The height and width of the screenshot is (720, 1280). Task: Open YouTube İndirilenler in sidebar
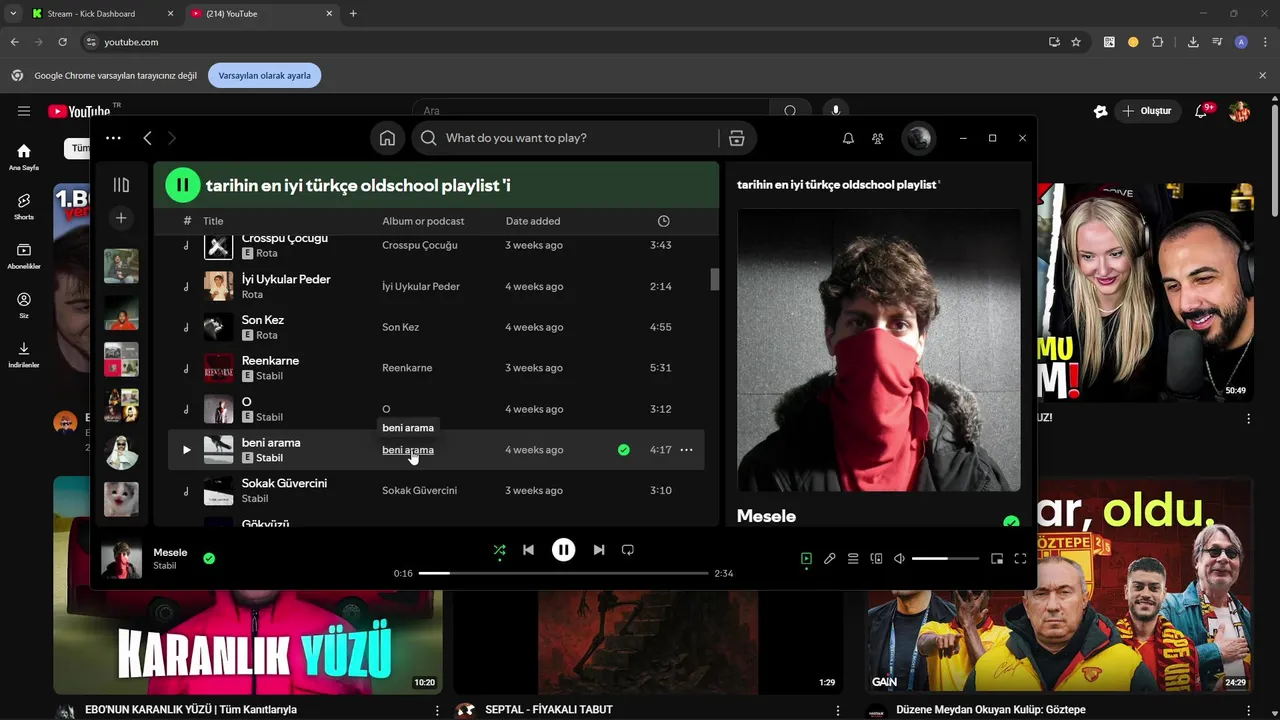point(24,354)
